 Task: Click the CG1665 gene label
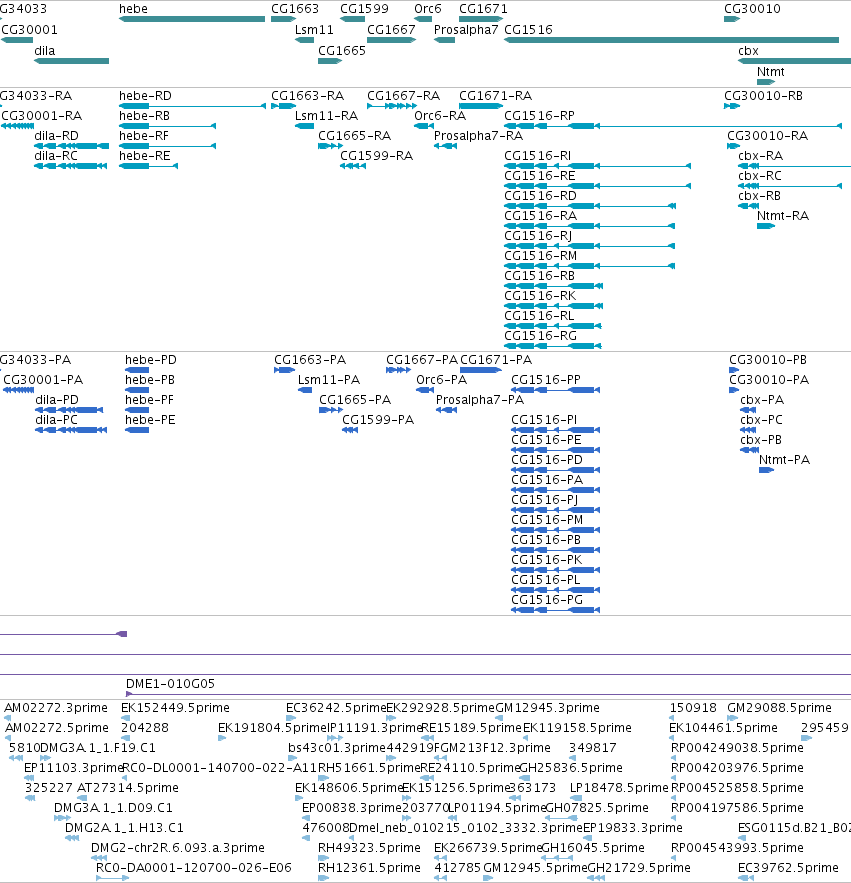coord(342,51)
